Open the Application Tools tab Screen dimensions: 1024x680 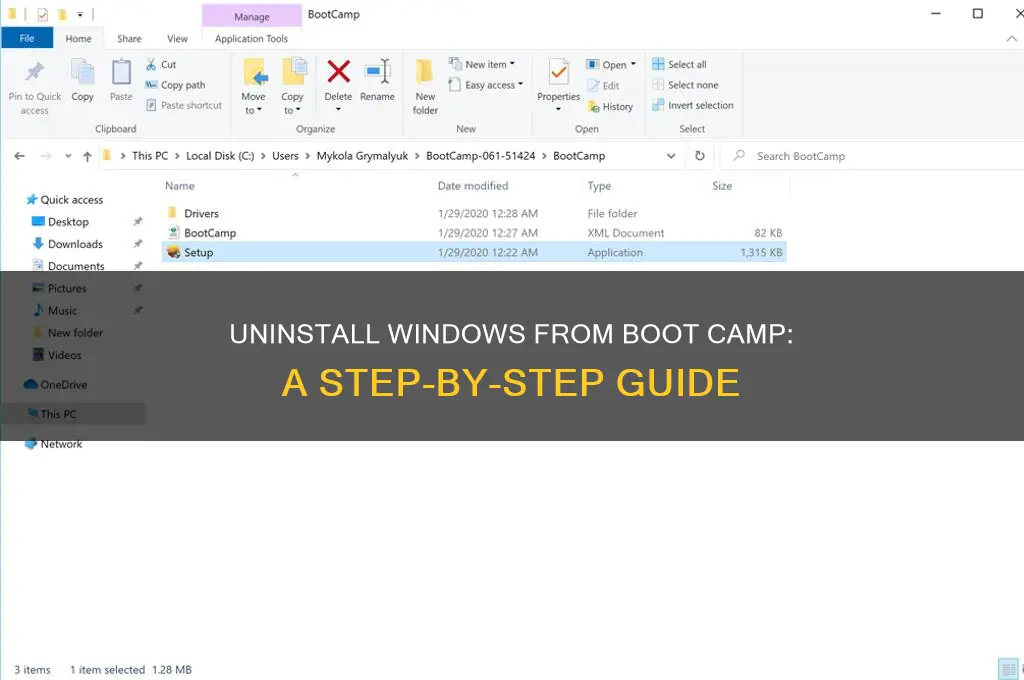point(251,39)
